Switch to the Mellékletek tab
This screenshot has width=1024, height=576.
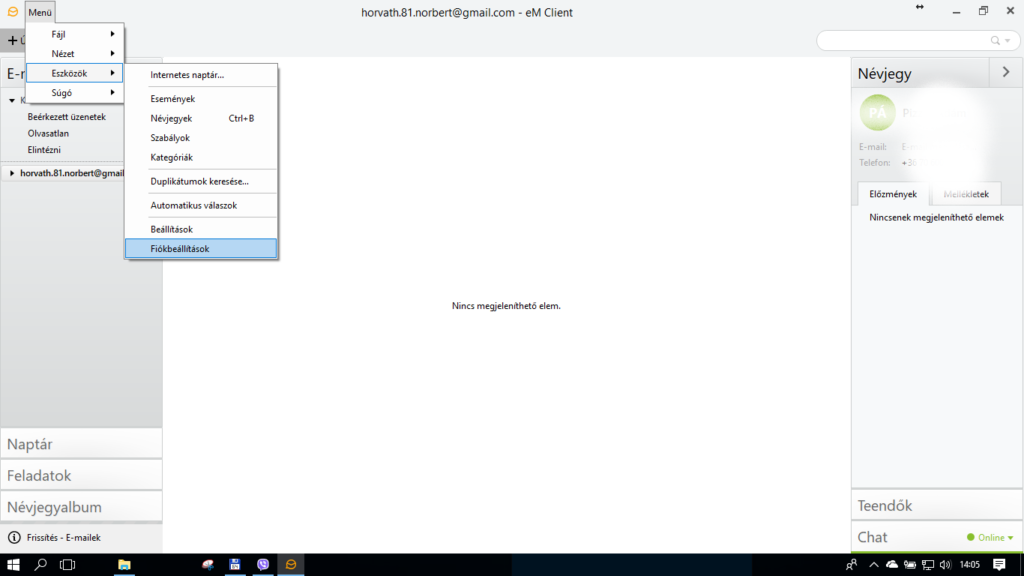point(966,194)
